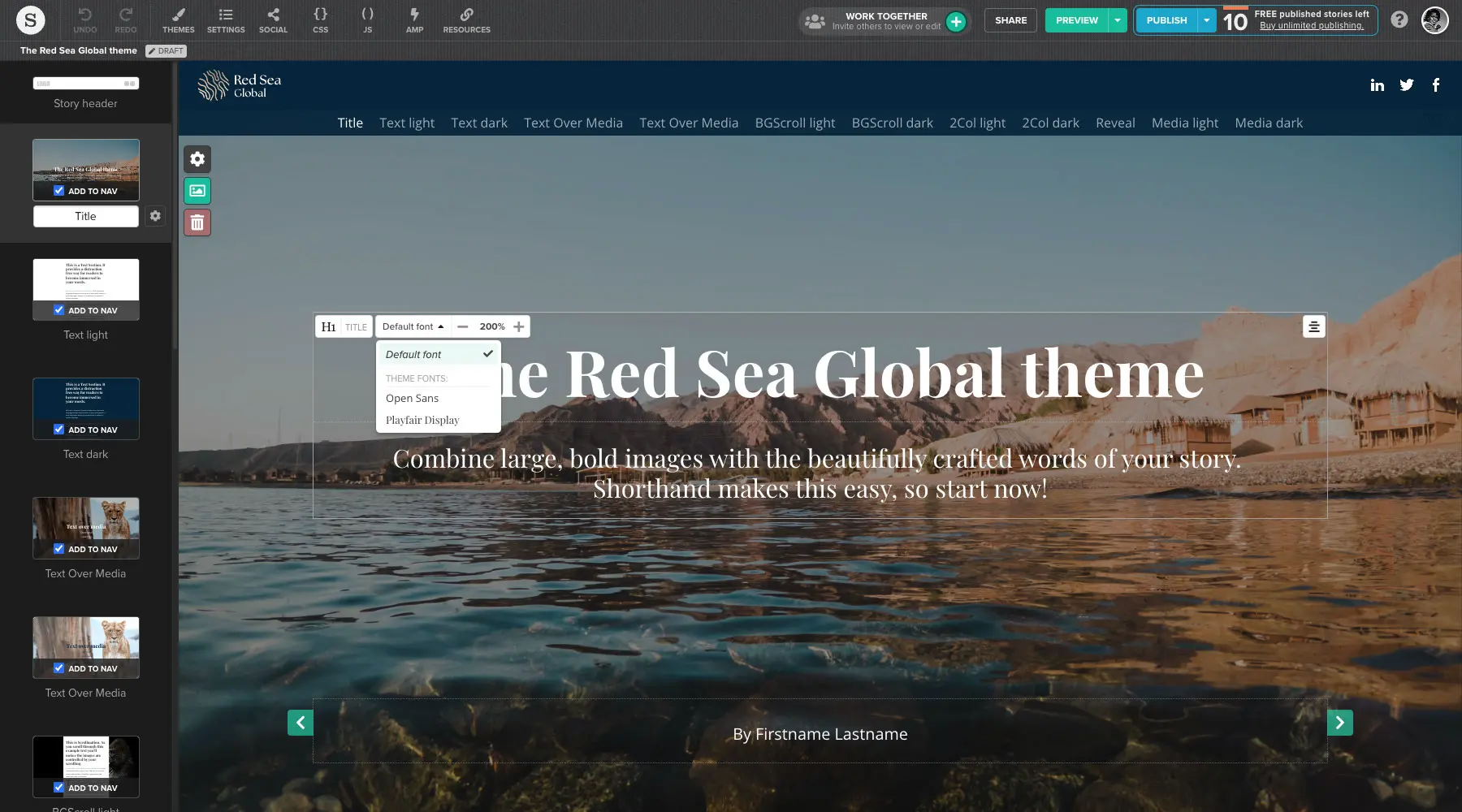Open Social sharing options
This screenshot has width=1462, height=812.
click(273, 20)
